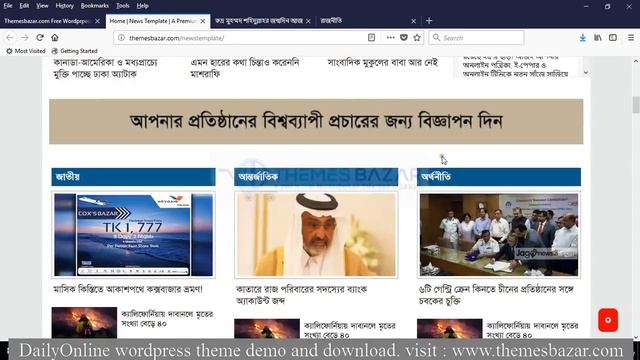Open headline মাসিক কিস্তিতে আকাশপথে কক্সবাজার ভ্রমণ

(128, 289)
